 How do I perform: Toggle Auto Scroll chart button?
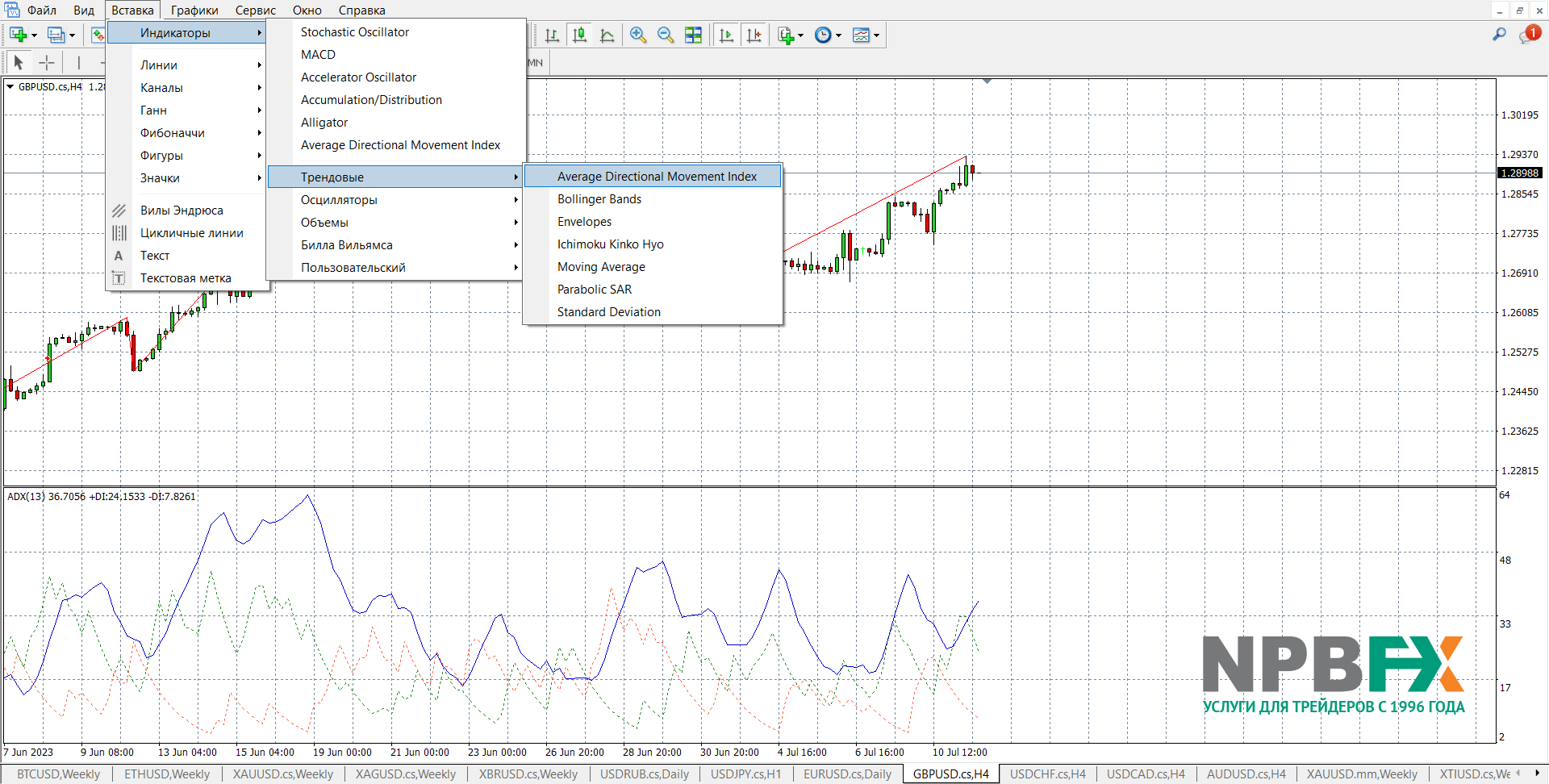point(726,35)
